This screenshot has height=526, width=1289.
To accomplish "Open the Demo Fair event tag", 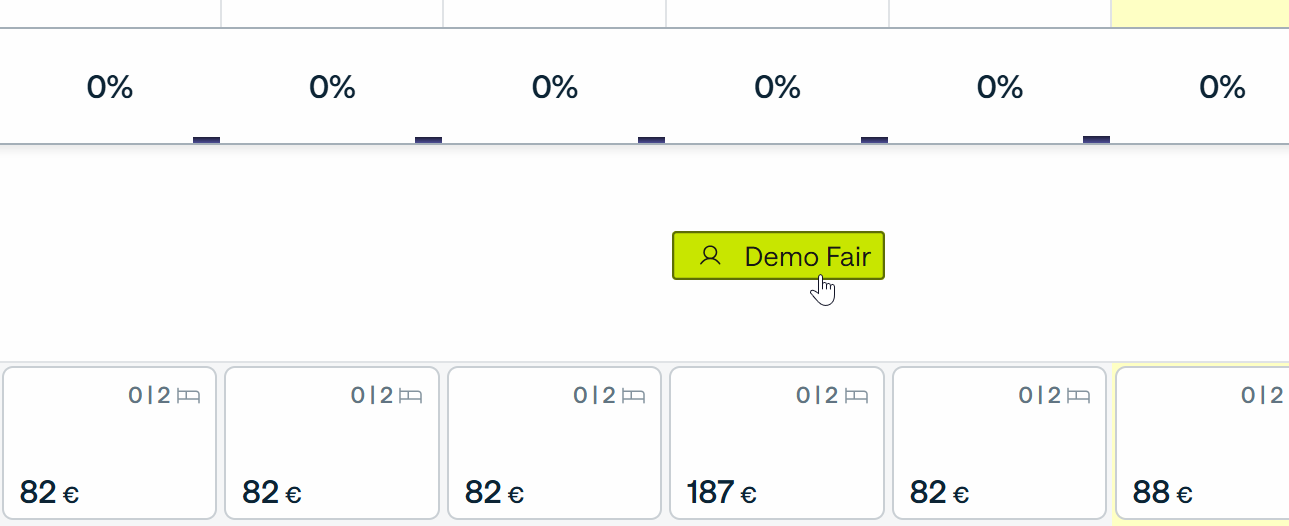I will (778, 256).
